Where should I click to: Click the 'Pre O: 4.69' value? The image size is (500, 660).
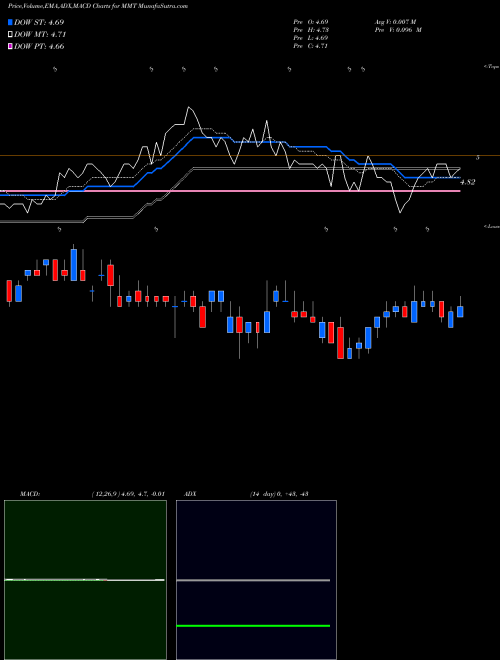point(311,21)
